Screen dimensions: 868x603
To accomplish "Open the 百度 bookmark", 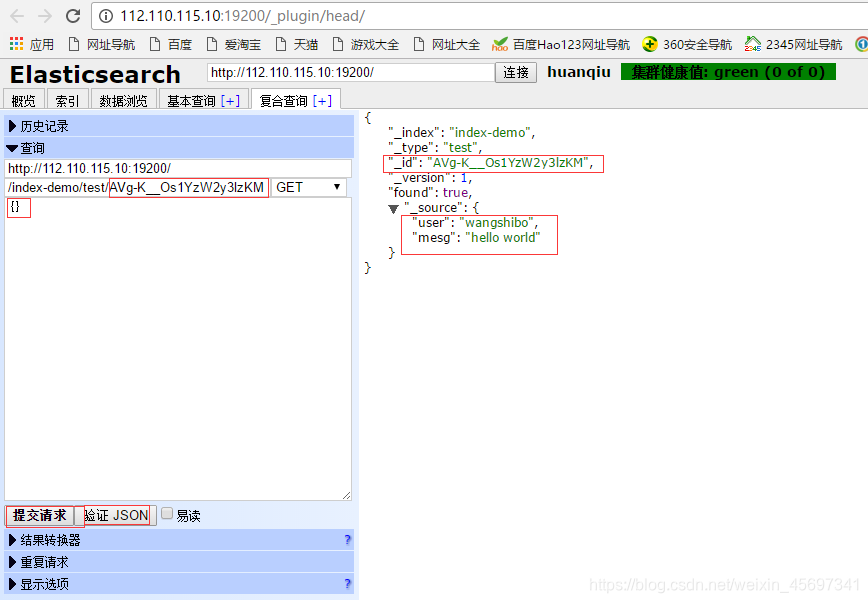I will pyautogui.click(x=171, y=44).
